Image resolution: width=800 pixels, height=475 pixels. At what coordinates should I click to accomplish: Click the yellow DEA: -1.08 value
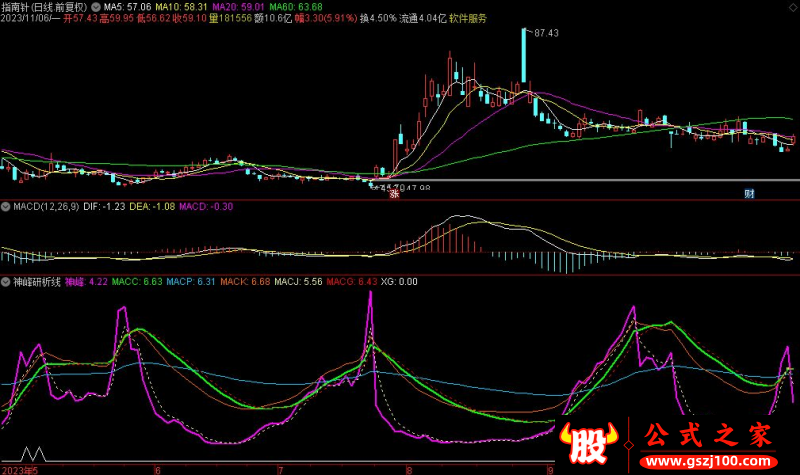(152, 207)
